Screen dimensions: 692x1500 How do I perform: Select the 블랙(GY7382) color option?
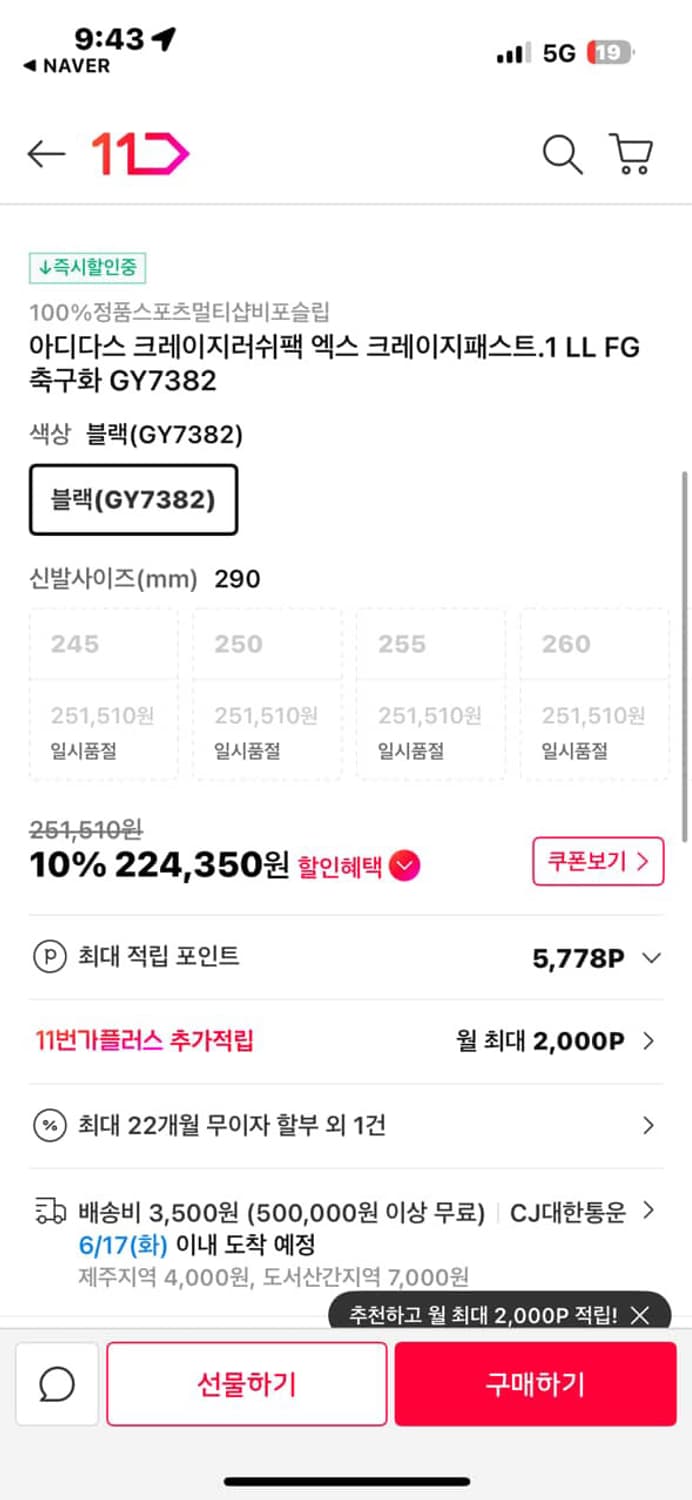point(133,500)
